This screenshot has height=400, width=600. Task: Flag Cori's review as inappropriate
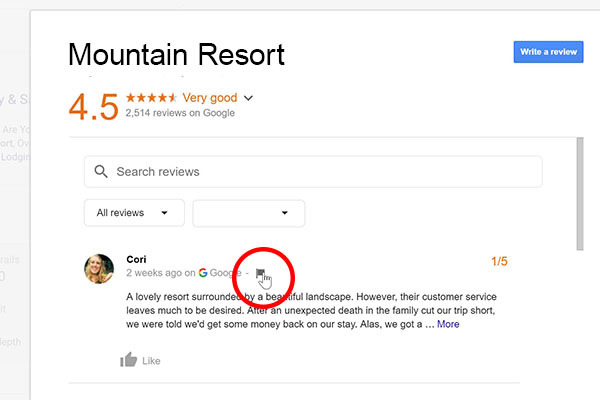[259, 272]
